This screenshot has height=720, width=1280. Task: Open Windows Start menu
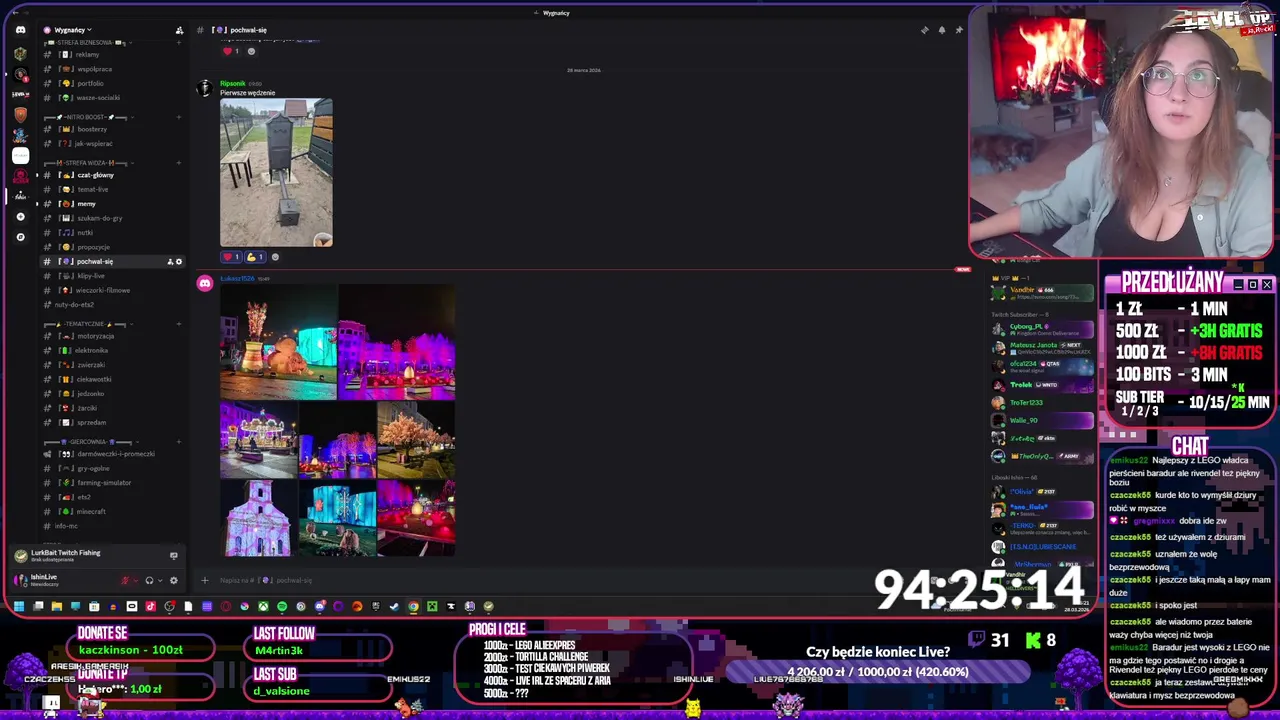(x=19, y=606)
